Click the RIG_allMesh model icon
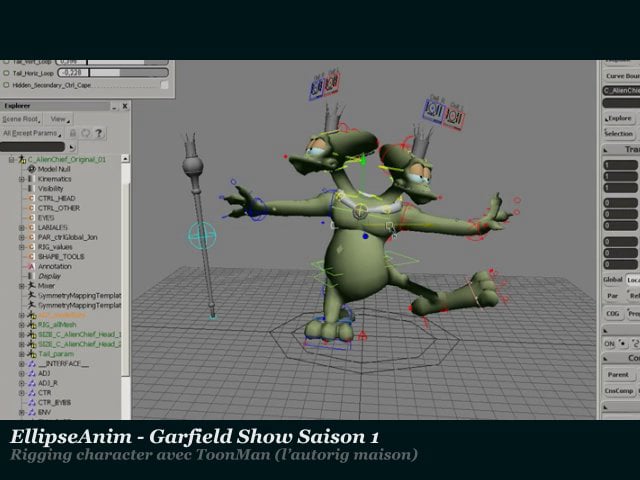Screen dimensions: 640x480 tap(32, 325)
